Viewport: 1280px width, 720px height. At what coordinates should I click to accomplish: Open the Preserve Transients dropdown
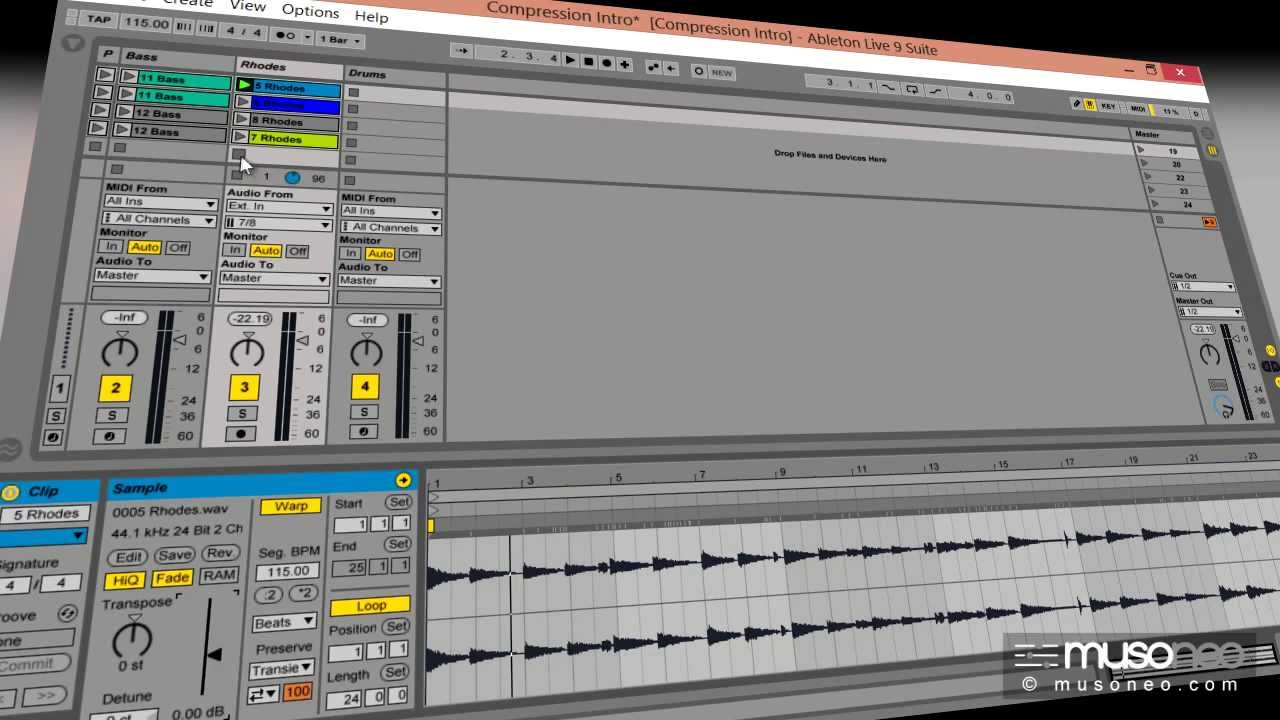coord(283,669)
